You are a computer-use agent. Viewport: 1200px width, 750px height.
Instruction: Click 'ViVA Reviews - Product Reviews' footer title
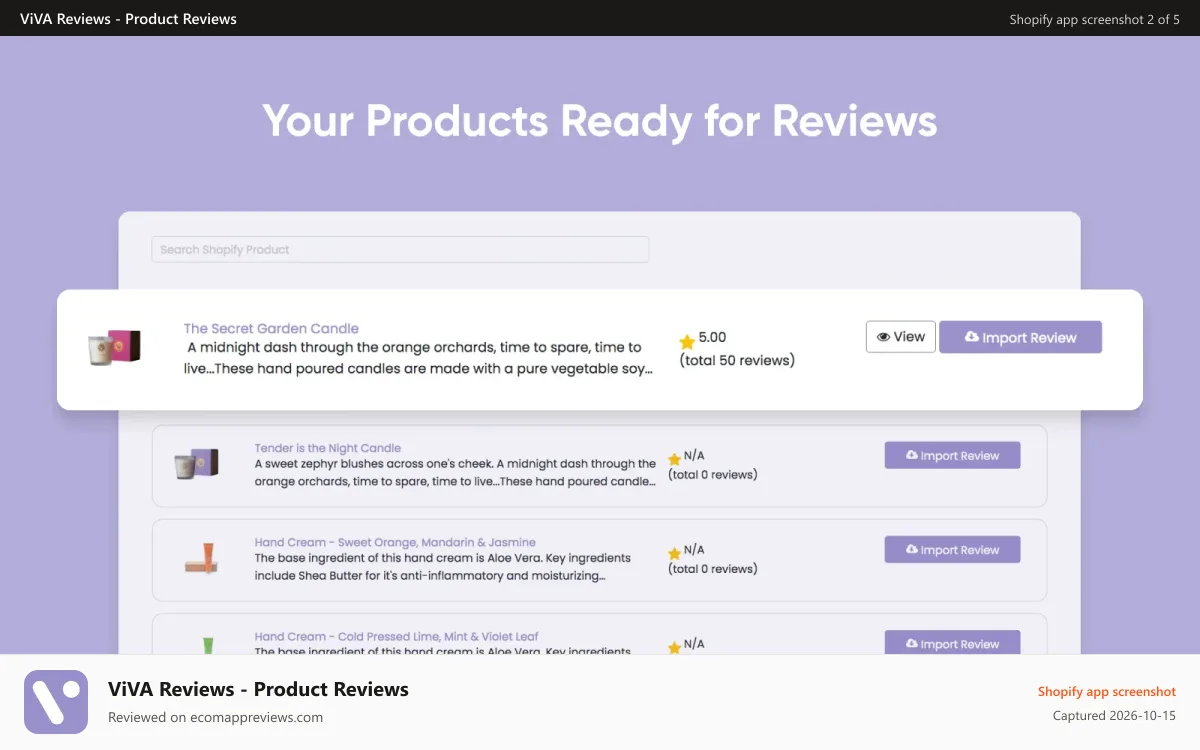[258, 689]
